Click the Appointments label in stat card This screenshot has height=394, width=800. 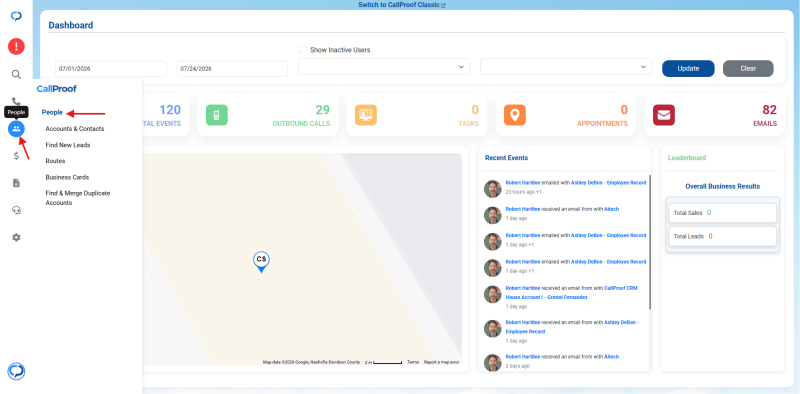pos(603,124)
